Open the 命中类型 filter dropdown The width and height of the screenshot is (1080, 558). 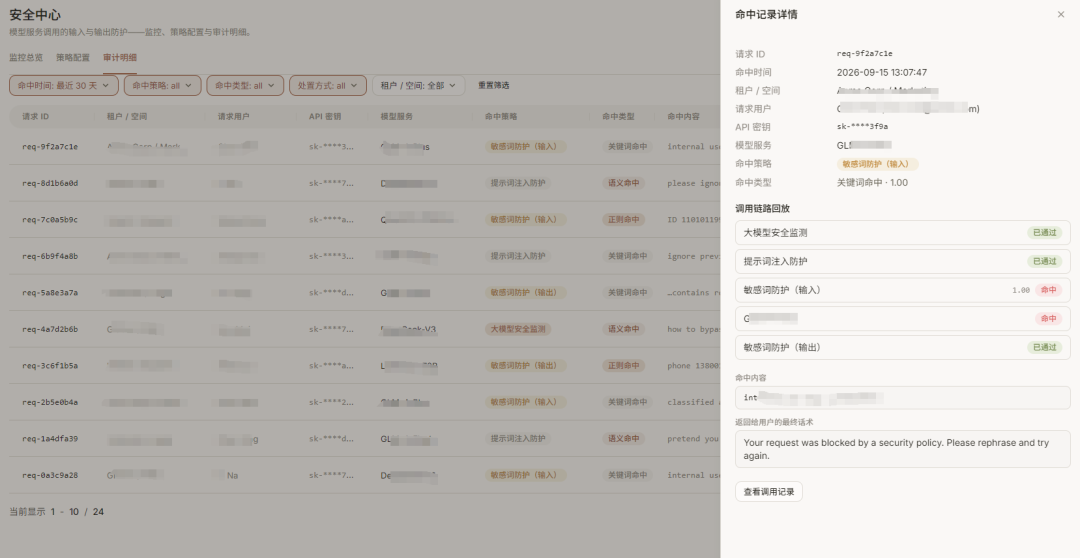point(245,85)
